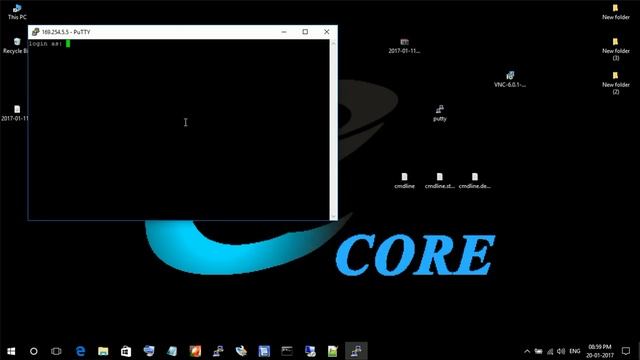Select the New folder (2) desktop icon
640x360 pixels.
tap(616, 83)
